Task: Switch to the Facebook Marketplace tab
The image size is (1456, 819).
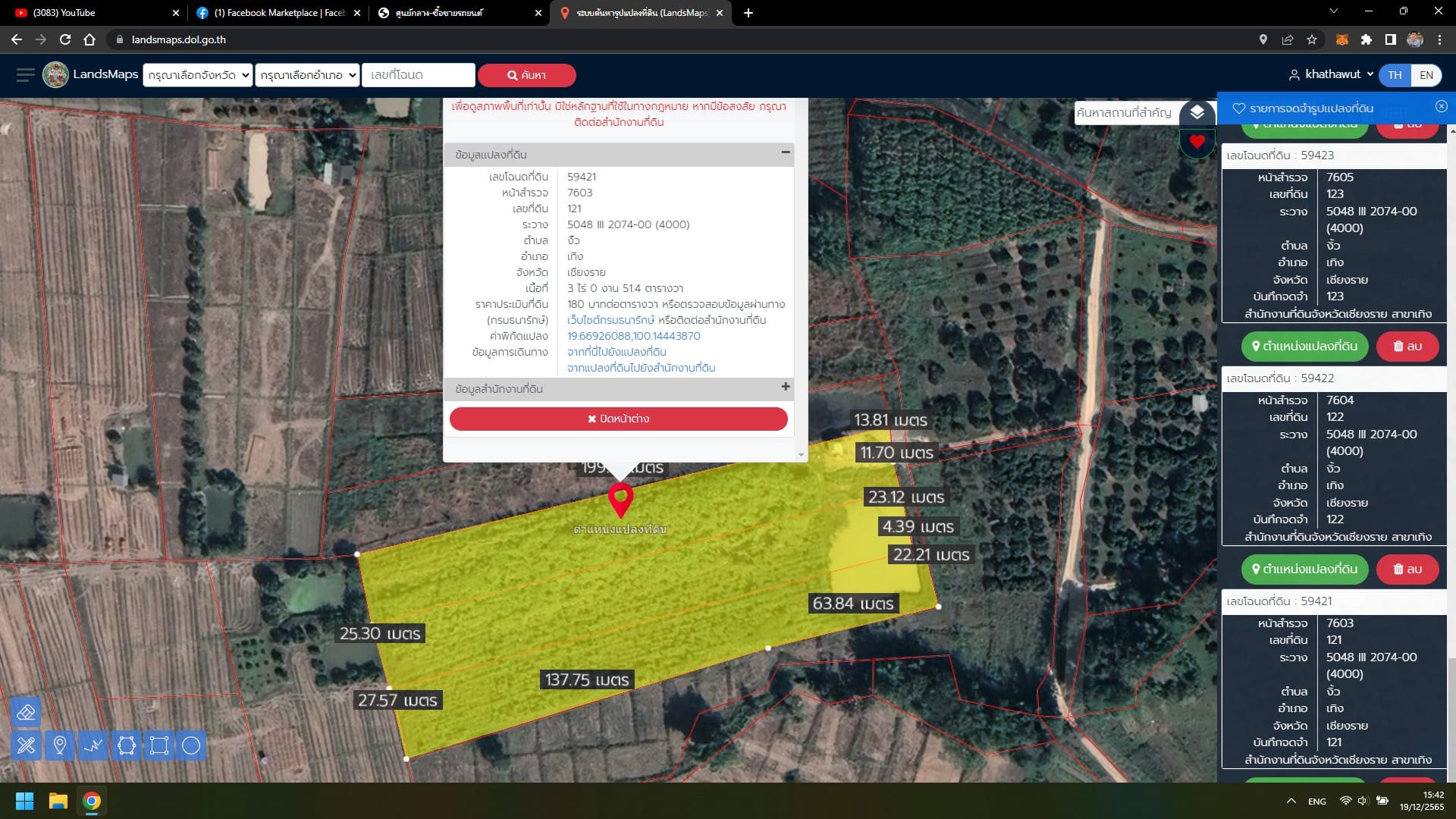Action: [x=278, y=13]
